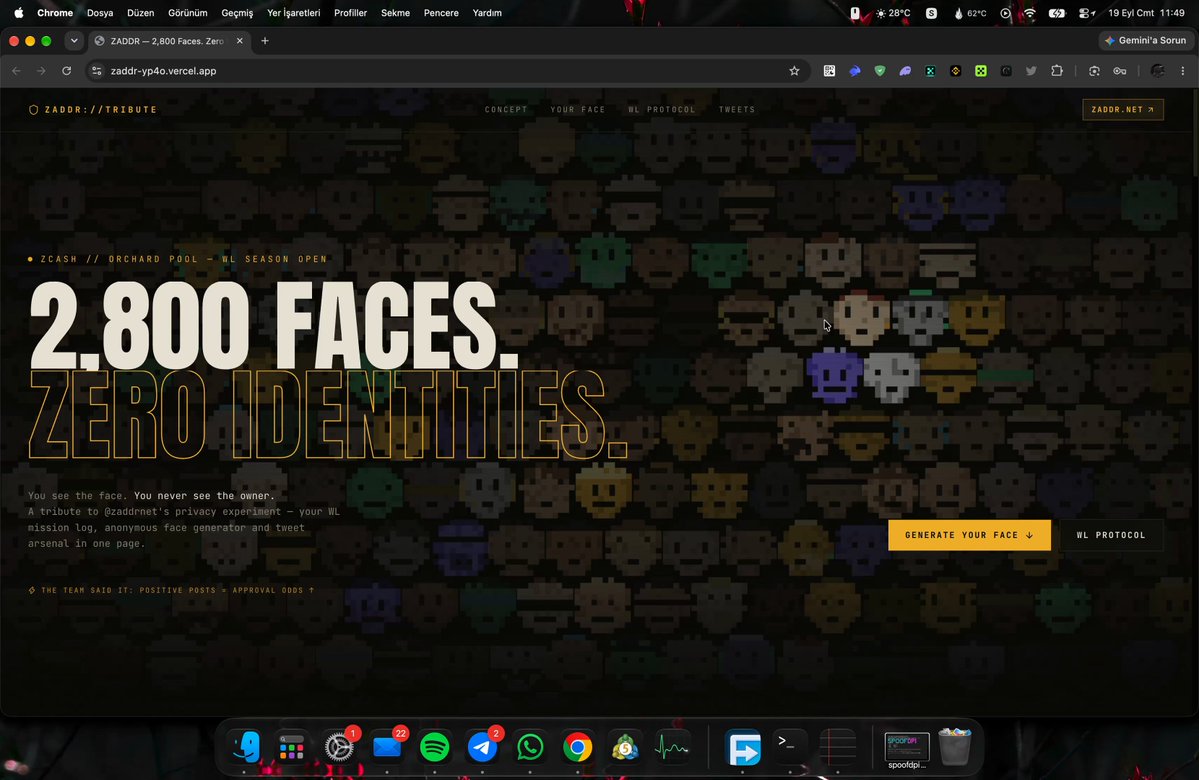Reload the current page
The width and height of the screenshot is (1199, 780).
point(67,71)
